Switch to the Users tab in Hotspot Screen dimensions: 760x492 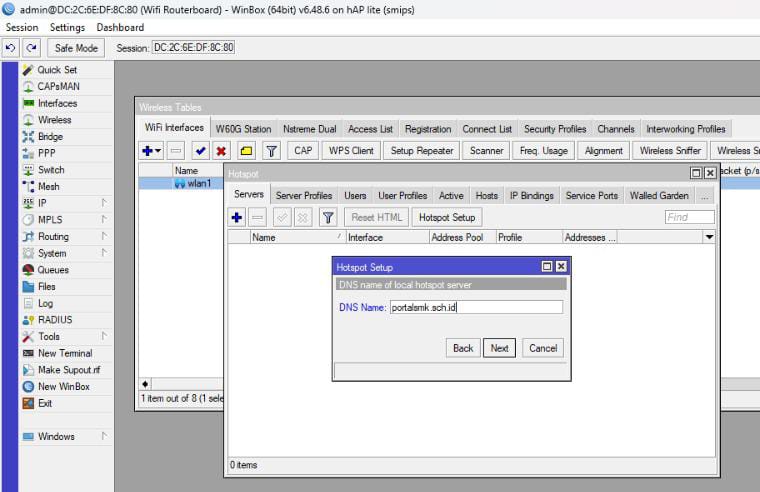355,196
